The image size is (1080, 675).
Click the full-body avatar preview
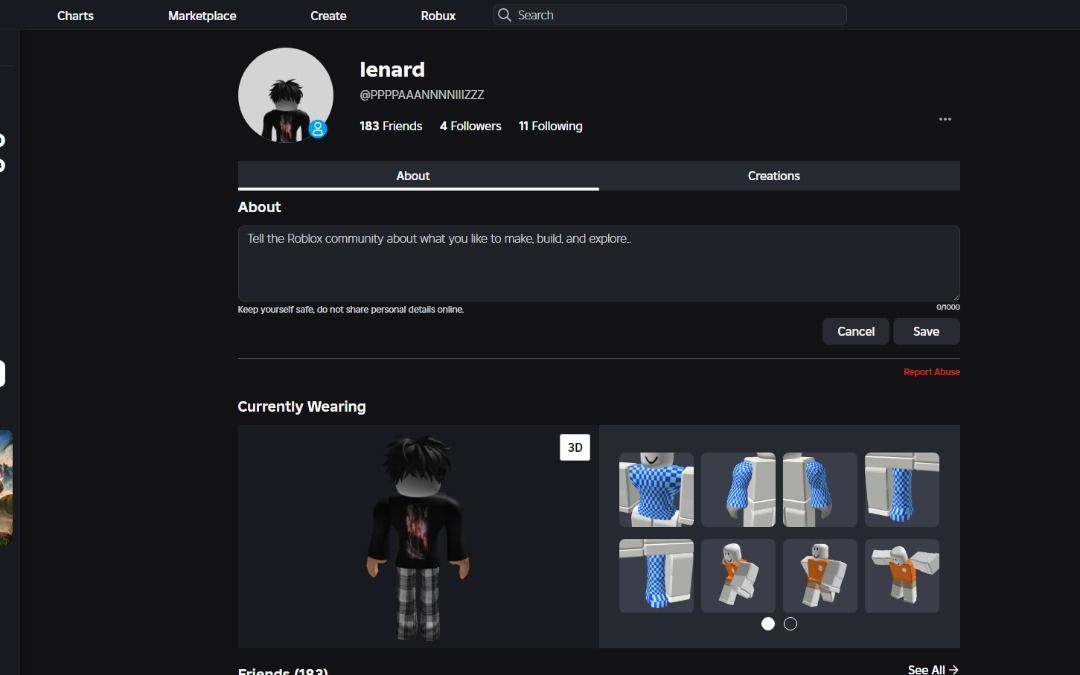pos(418,537)
